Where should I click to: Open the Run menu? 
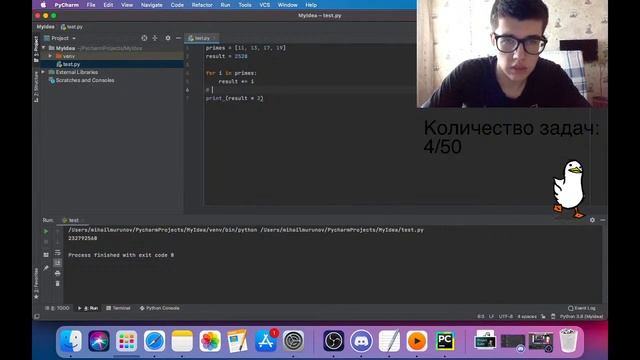pyautogui.click(x=225, y=5)
